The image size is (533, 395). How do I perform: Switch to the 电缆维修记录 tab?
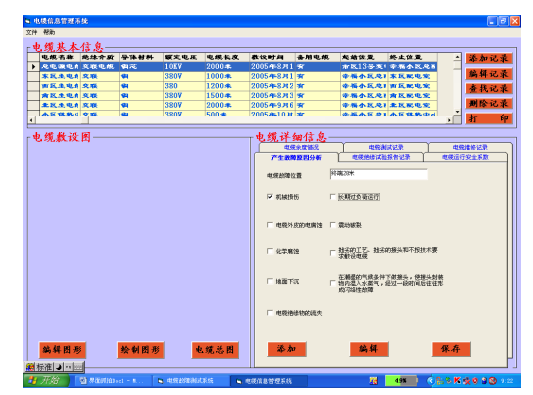click(x=470, y=147)
